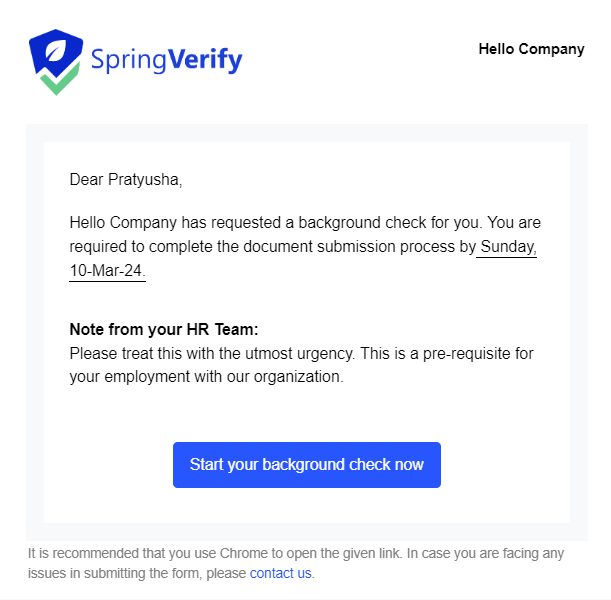Screen dimensions: 611x600
Task: Click the "issues in submitting the form" footer text
Action: (x=108, y=574)
